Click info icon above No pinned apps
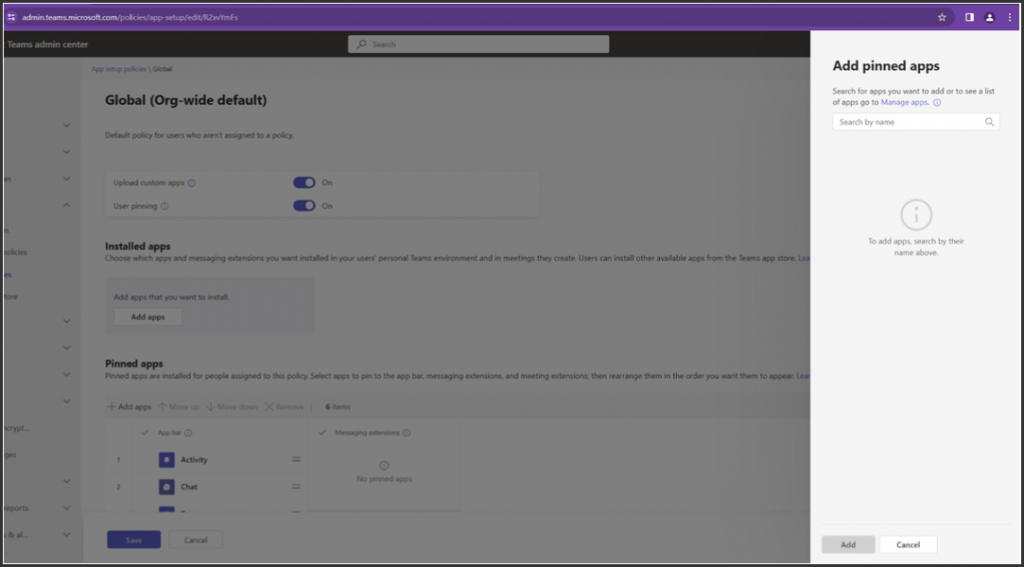 384,466
